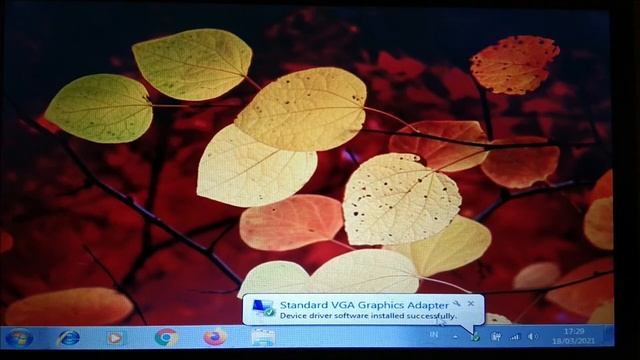This screenshot has height=360, width=640.
Task: Open the network signal tray icon
Action: [x=514, y=337]
